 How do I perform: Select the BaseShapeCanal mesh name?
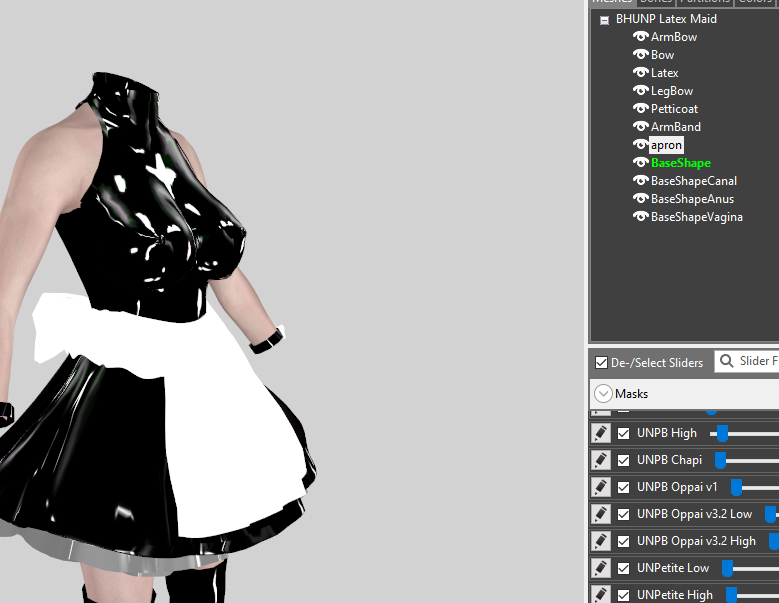[x=694, y=181]
